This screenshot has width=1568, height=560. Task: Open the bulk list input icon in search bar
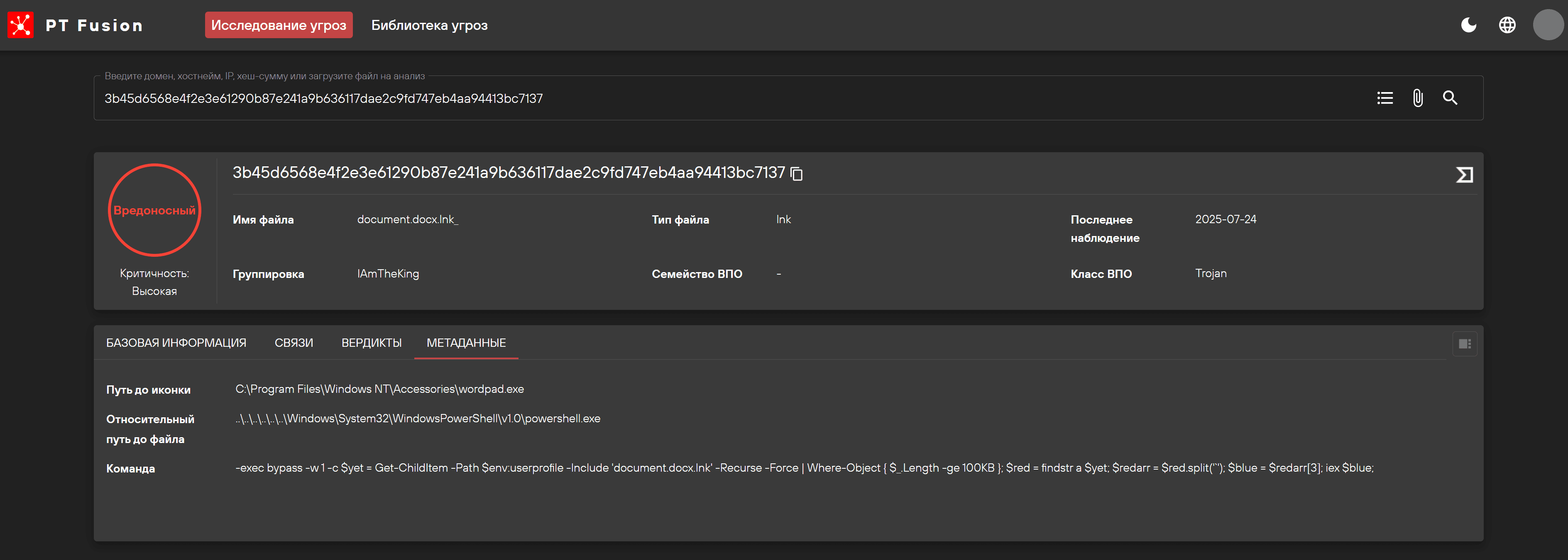1385,98
